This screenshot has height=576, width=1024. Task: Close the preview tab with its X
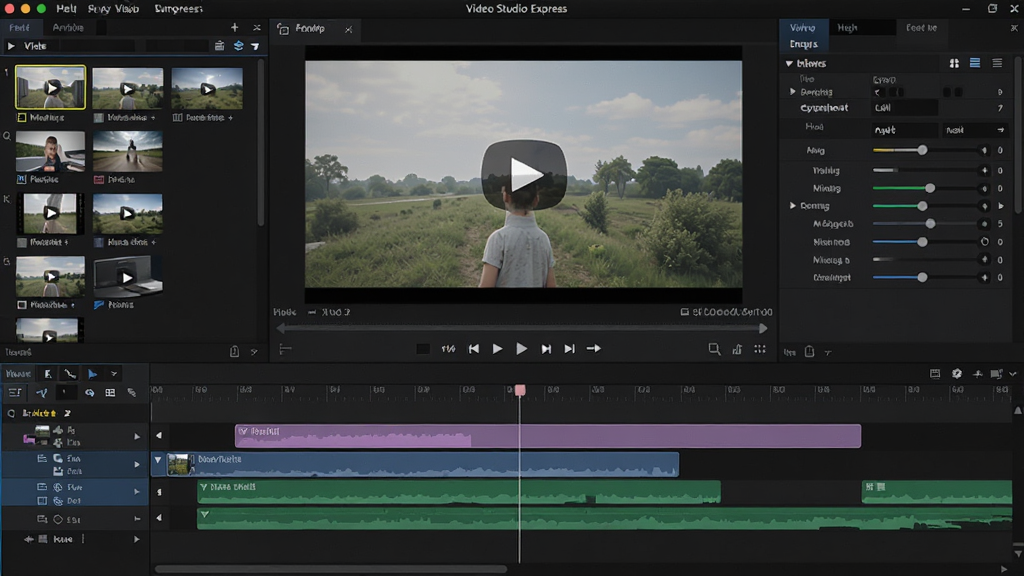(349, 29)
